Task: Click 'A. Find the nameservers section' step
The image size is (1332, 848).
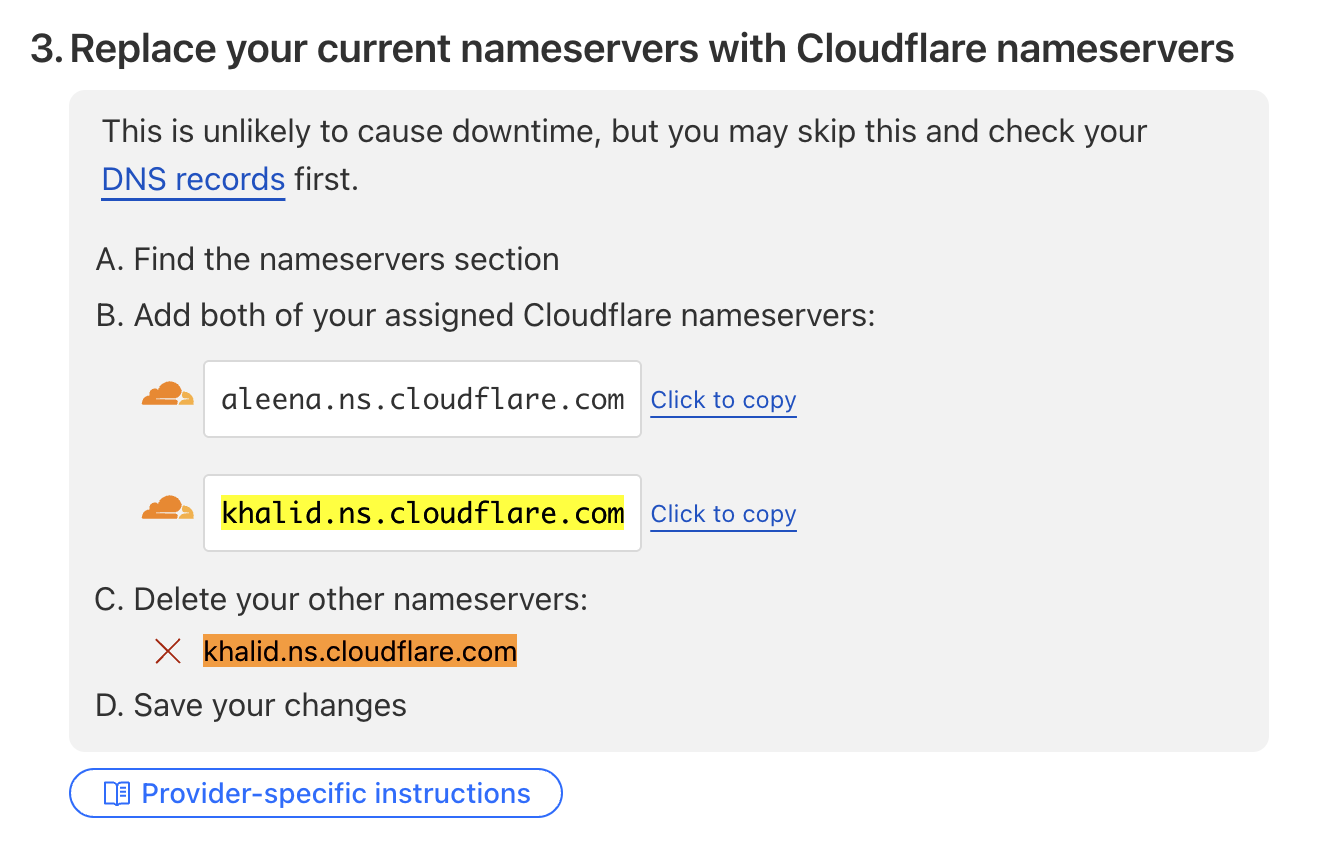Action: (x=327, y=260)
